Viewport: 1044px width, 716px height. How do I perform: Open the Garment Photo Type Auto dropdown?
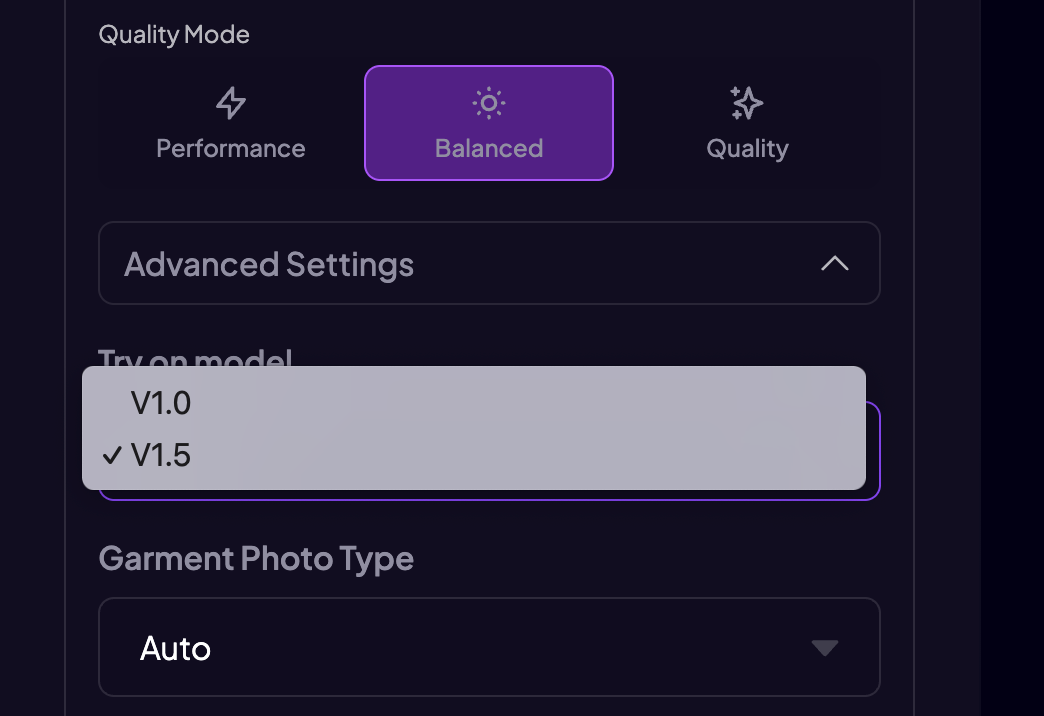click(x=488, y=647)
